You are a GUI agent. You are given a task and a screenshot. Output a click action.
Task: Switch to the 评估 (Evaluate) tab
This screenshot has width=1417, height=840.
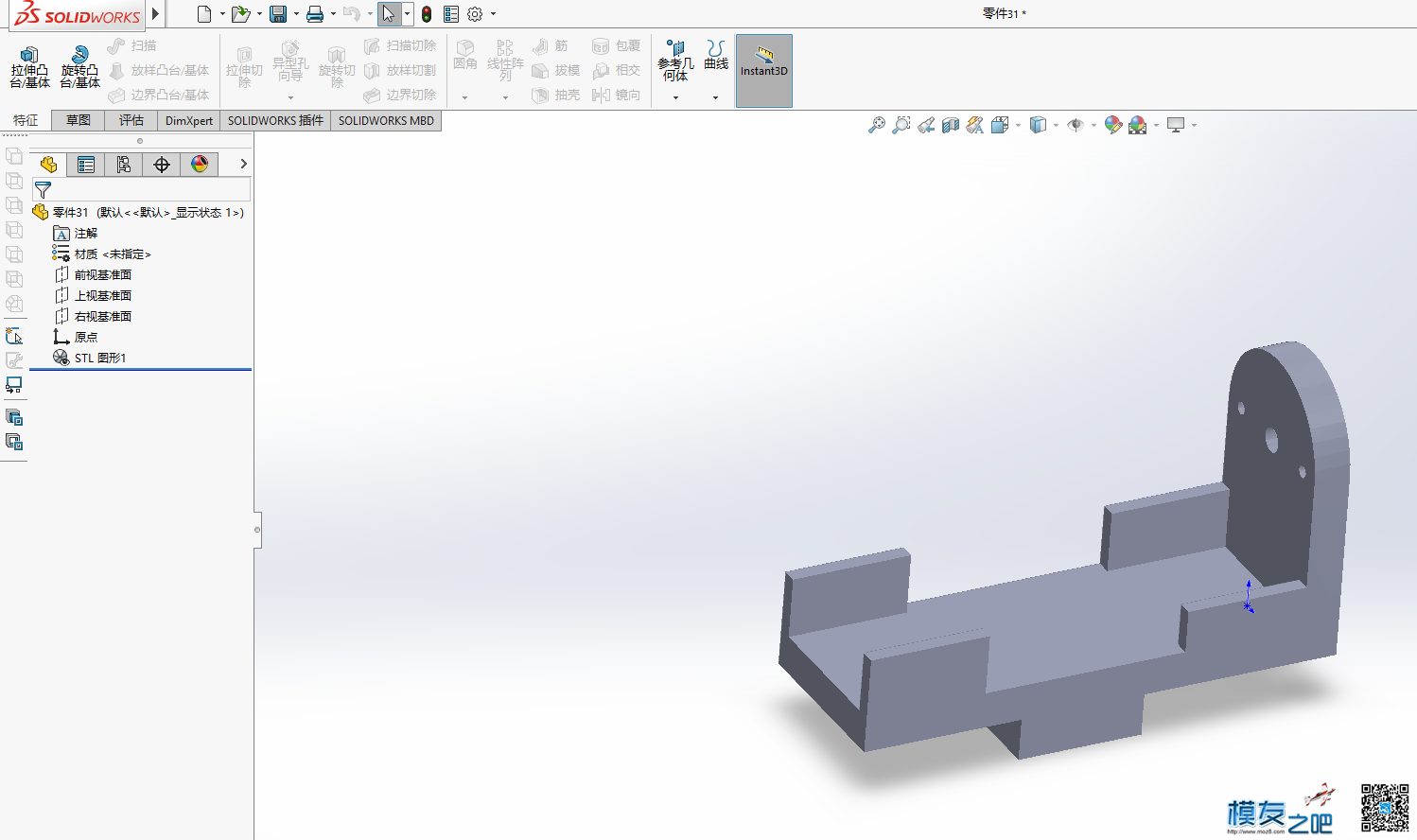(131, 120)
